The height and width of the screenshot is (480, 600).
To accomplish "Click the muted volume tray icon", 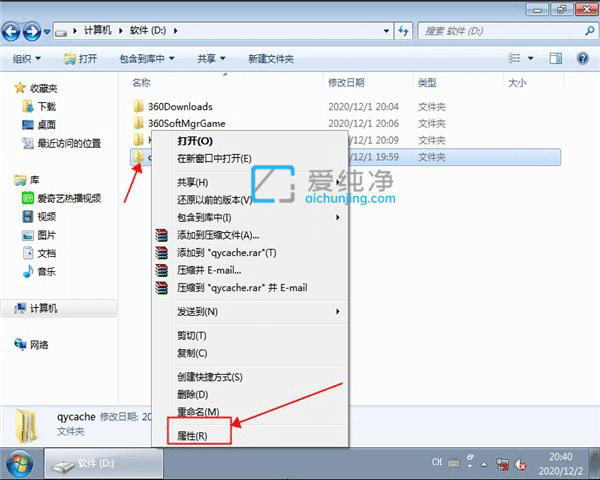I will [520, 465].
